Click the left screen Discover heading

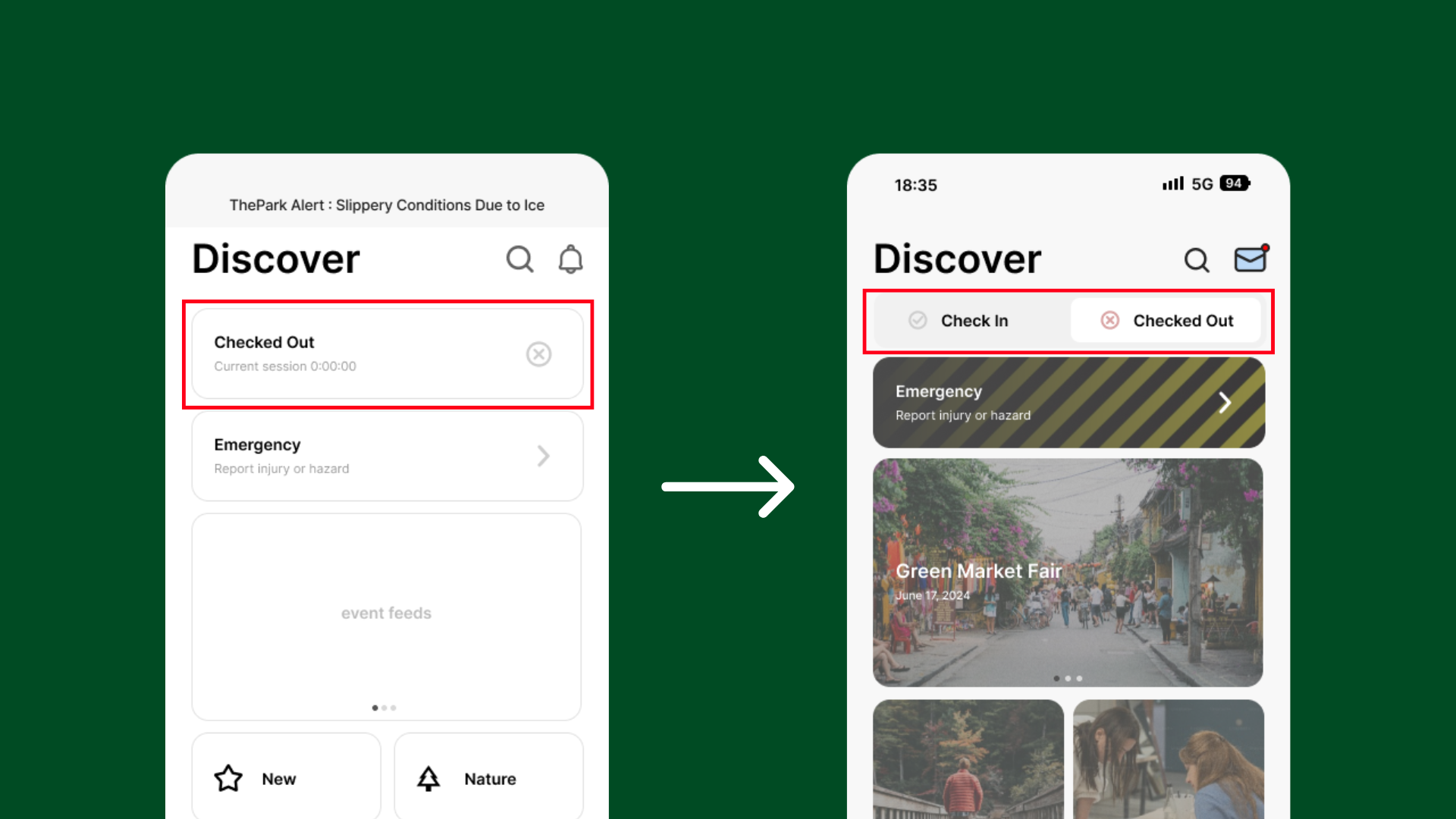coord(276,259)
